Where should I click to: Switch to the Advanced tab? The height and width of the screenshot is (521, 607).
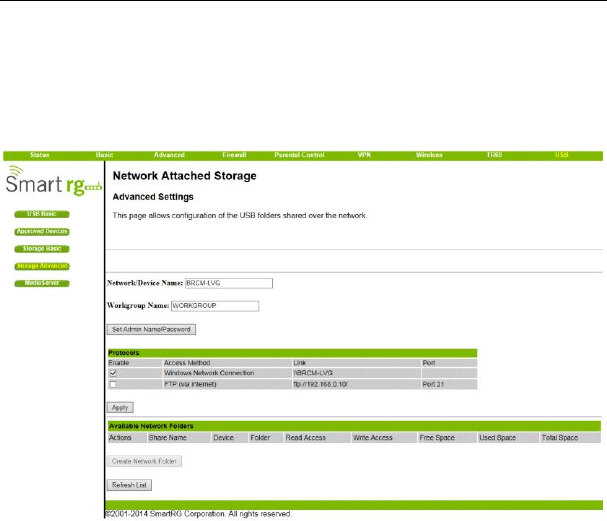point(169,155)
